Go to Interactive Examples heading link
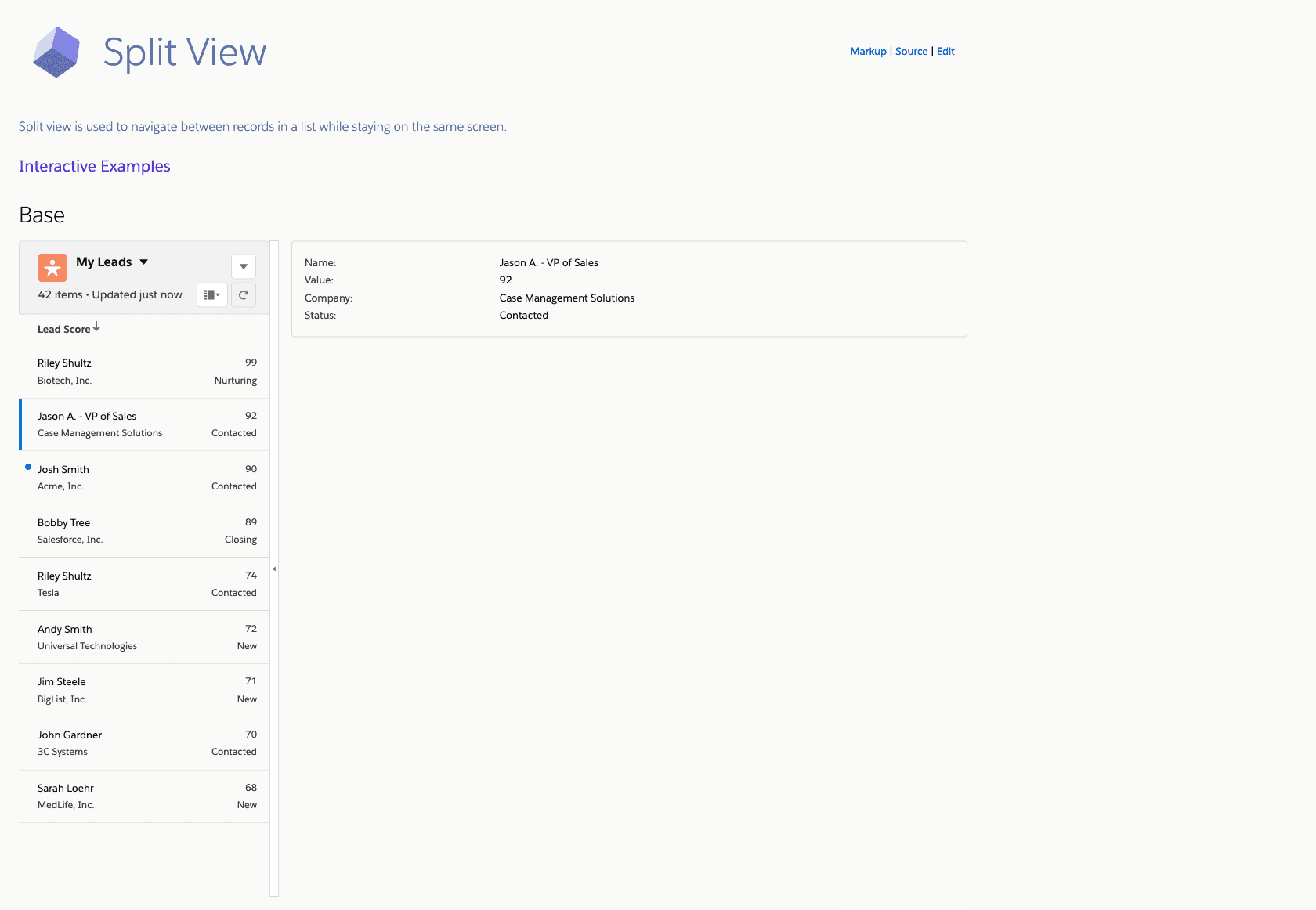Image resolution: width=1316 pixels, height=910 pixels. [x=94, y=166]
